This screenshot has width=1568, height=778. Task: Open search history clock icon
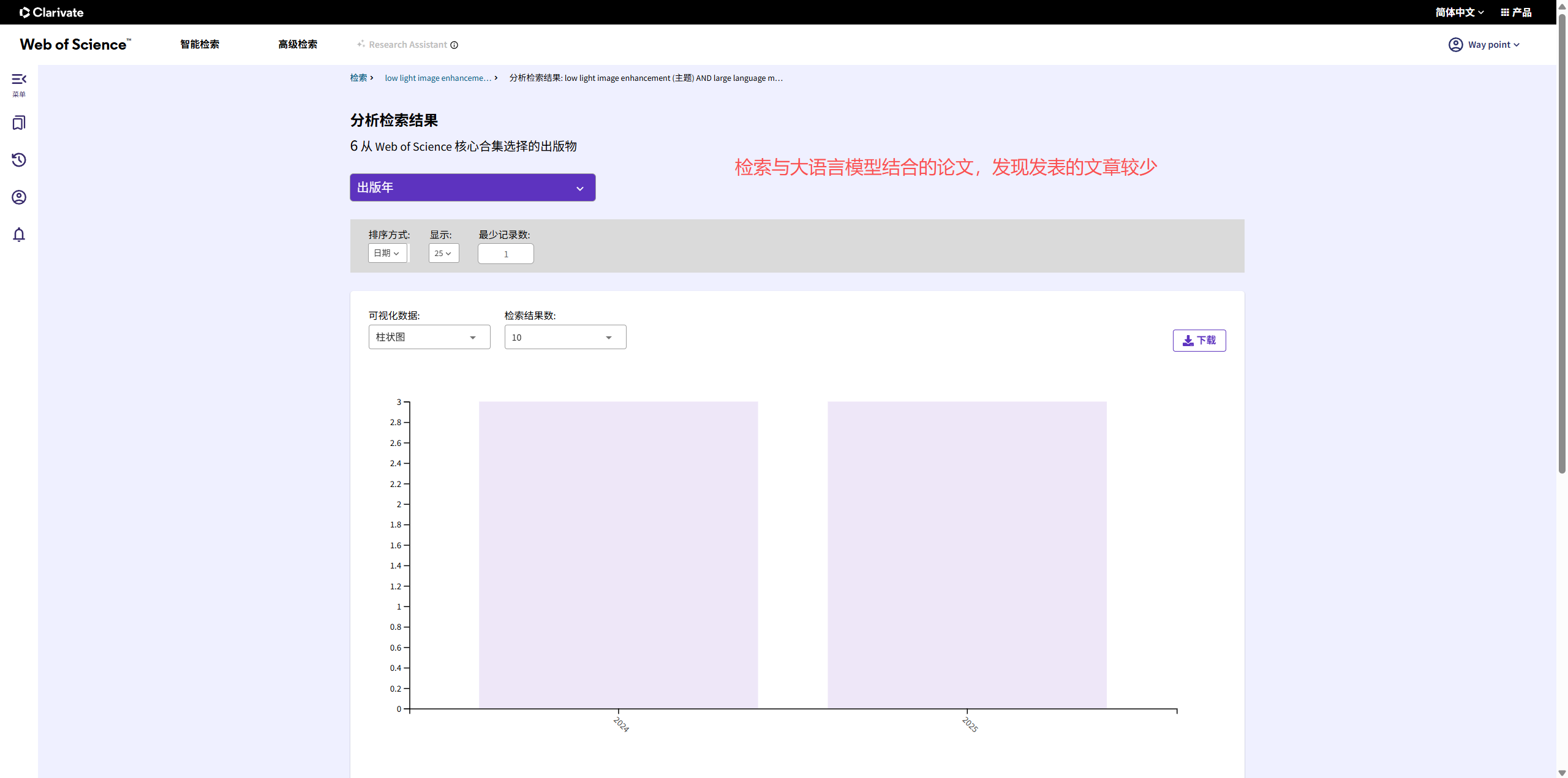coord(19,161)
